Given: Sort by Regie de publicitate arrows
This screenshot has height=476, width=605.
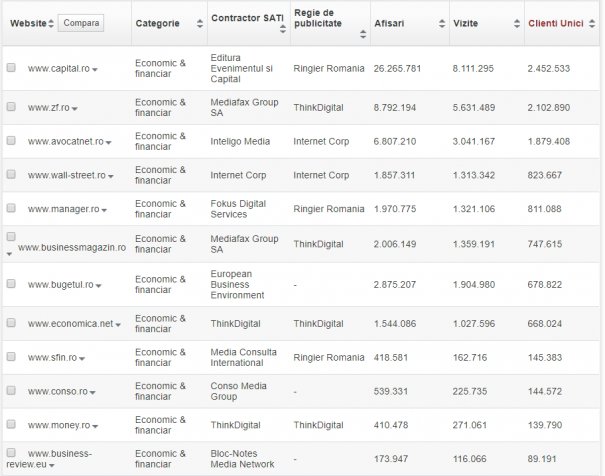Looking at the screenshot, I should tap(361, 32).
